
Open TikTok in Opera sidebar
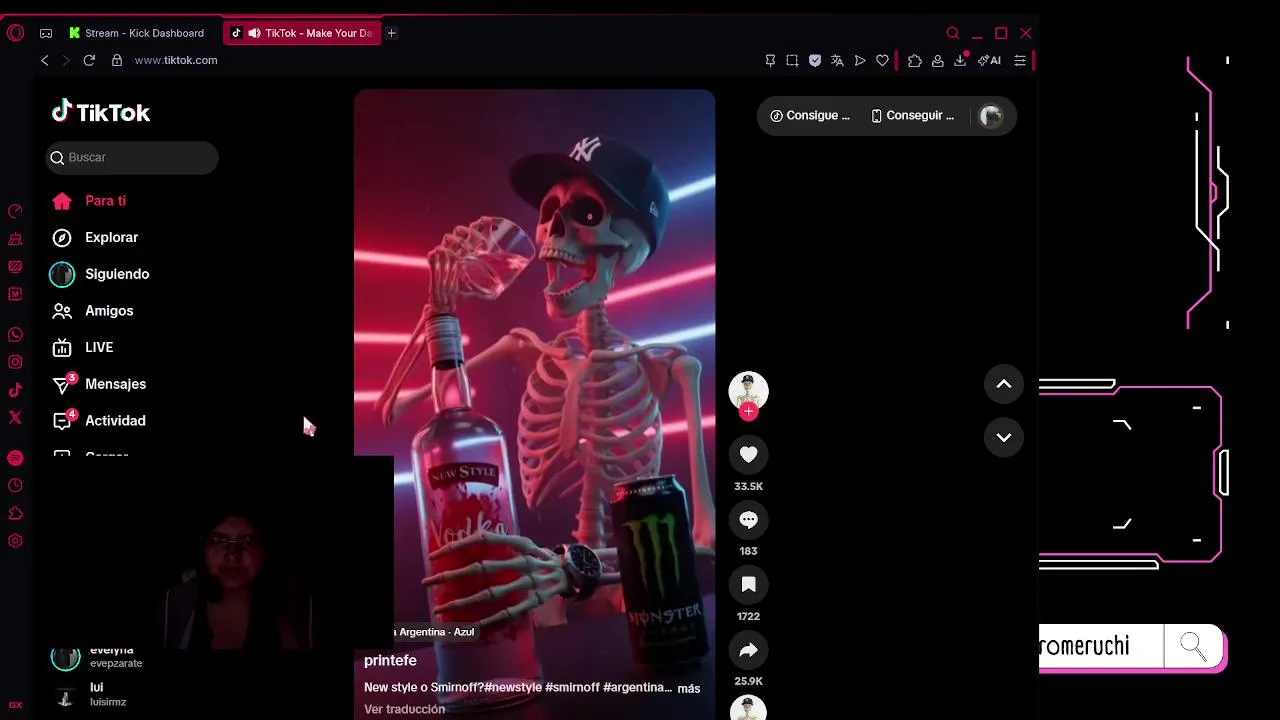tap(15, 390)
